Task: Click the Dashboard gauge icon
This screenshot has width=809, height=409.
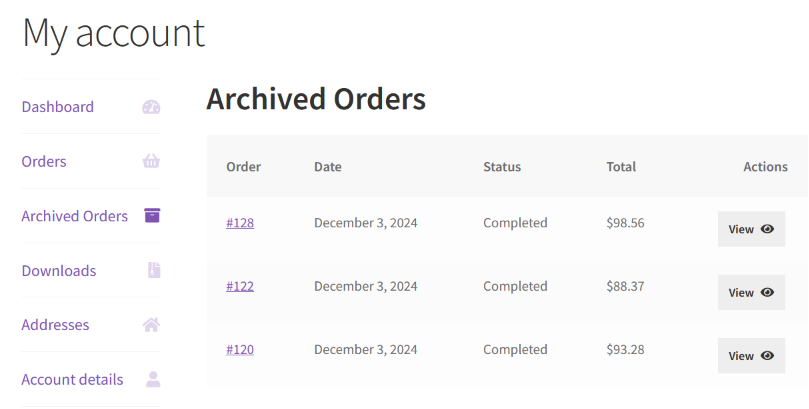Action: click(151, 107)
